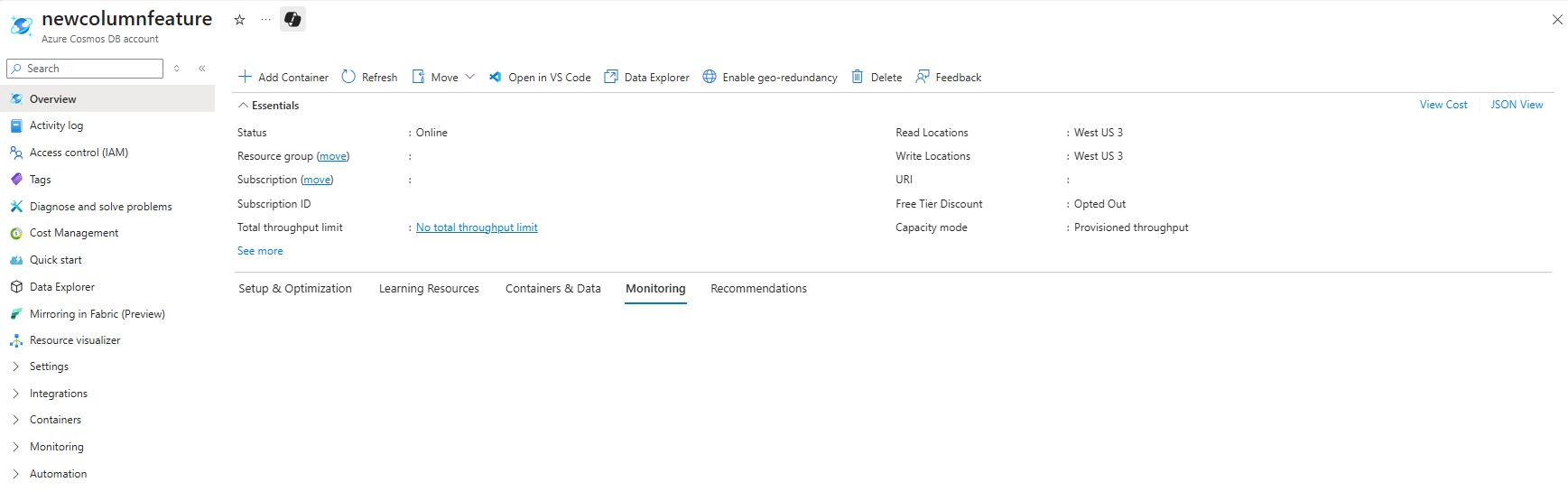Click the Activity log icon
The width and height of the screenshot is (1568, 501).
[16, 125]
